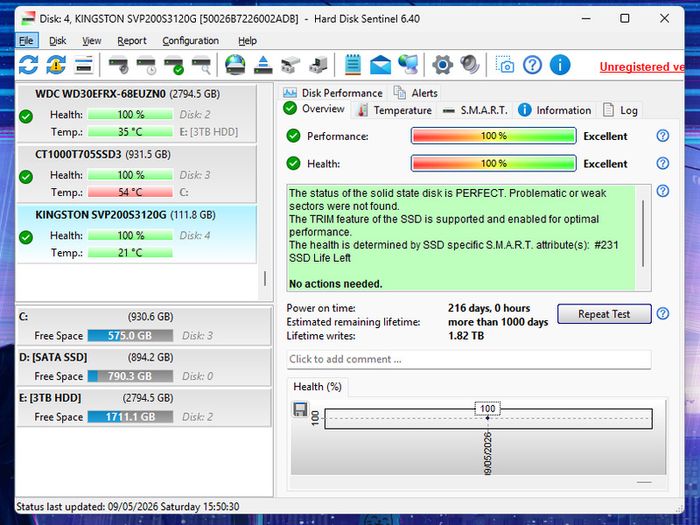The width and height of the screenshot is (700, 525).
Task: Click the eject disk toolbar icon
Action: pos(263,65)
